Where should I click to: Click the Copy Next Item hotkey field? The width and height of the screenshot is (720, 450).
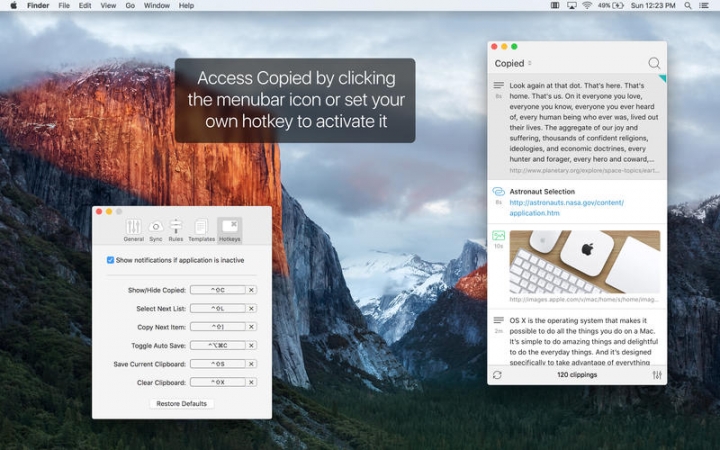point(218,326)
